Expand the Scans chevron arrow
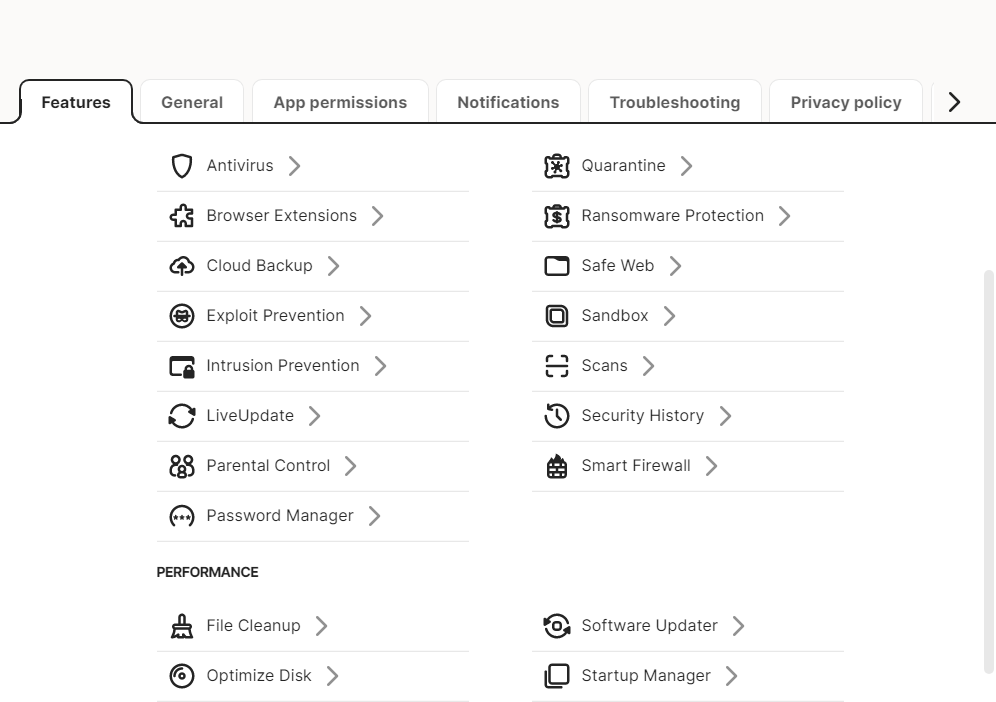 coord(648,366)
